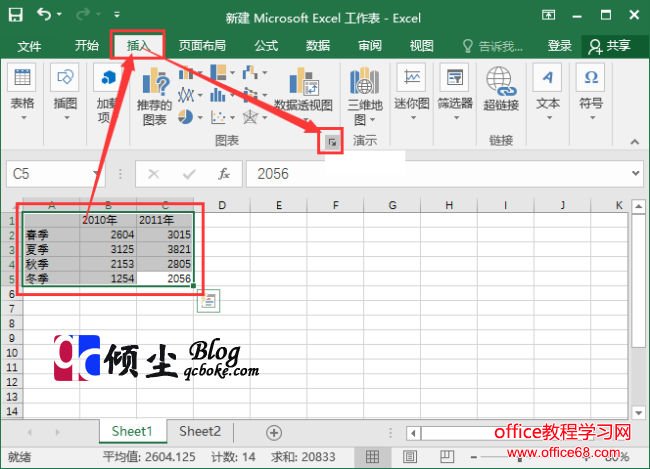Click 数据透视图 pivot chart button

[303, 93]
